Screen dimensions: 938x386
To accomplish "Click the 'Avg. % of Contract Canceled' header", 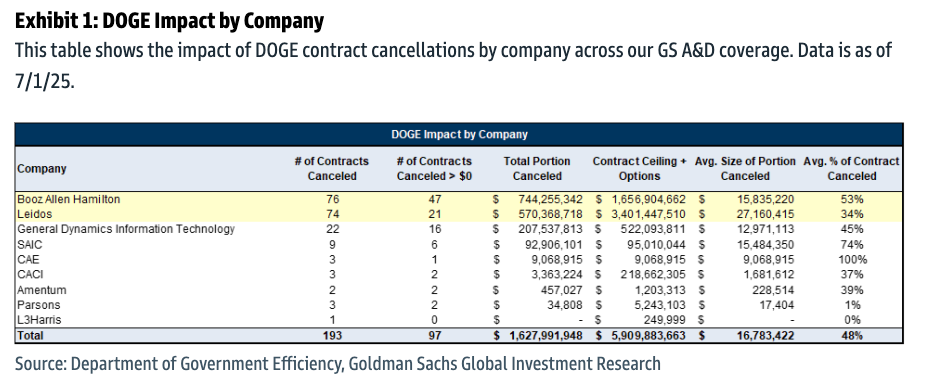I will tap(851, 169).
